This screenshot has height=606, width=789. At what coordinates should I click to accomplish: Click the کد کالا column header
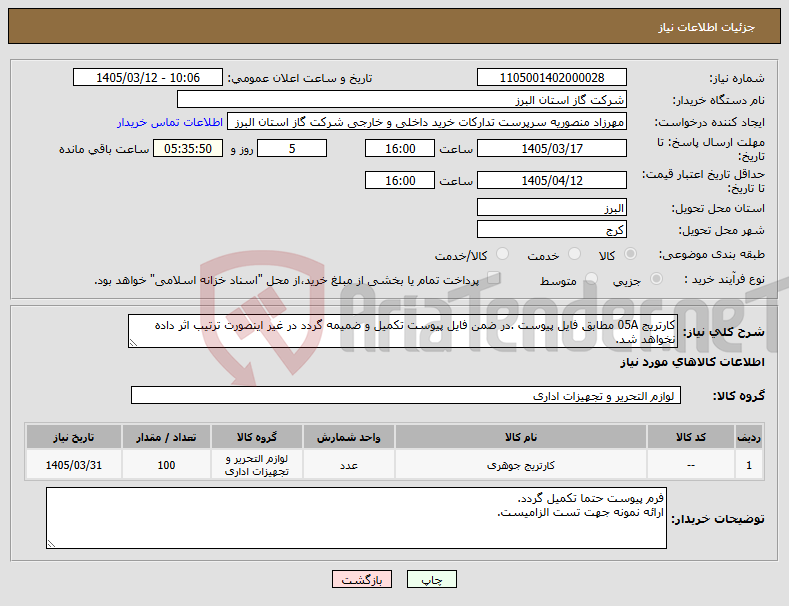[690, 437]
